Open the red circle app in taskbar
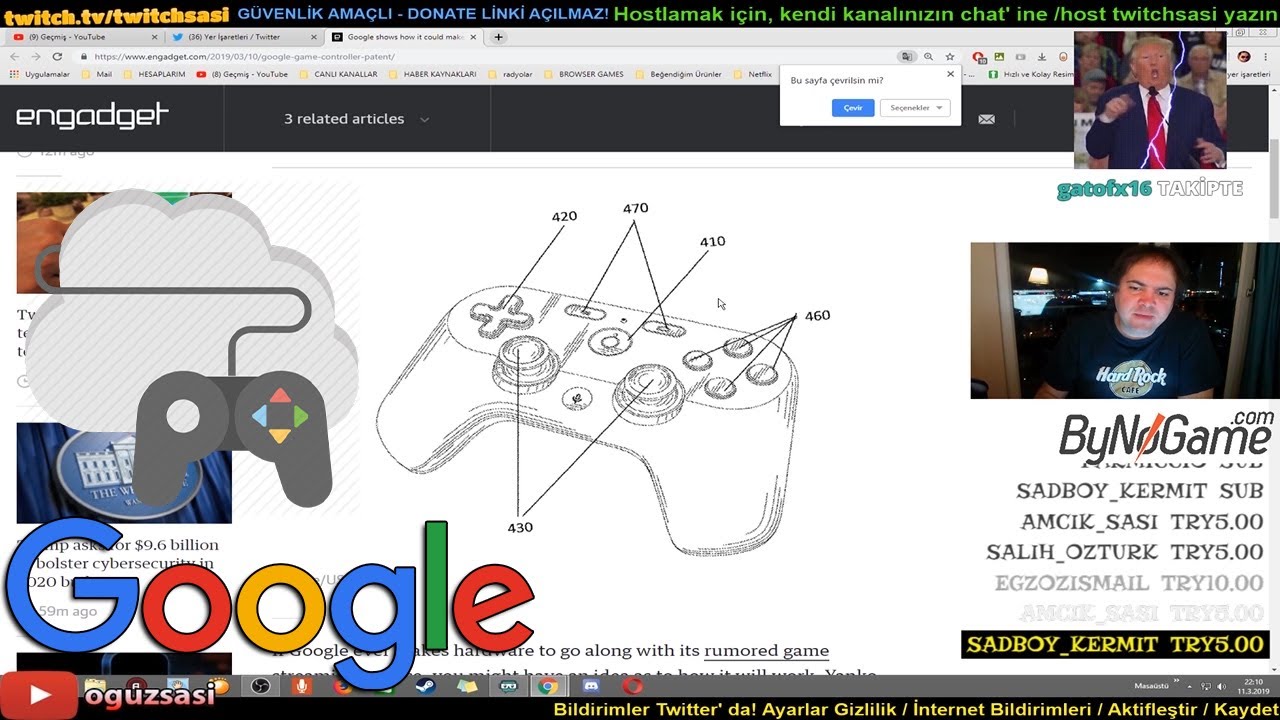This screenshot has height=720, width=1280. (632, 686)
